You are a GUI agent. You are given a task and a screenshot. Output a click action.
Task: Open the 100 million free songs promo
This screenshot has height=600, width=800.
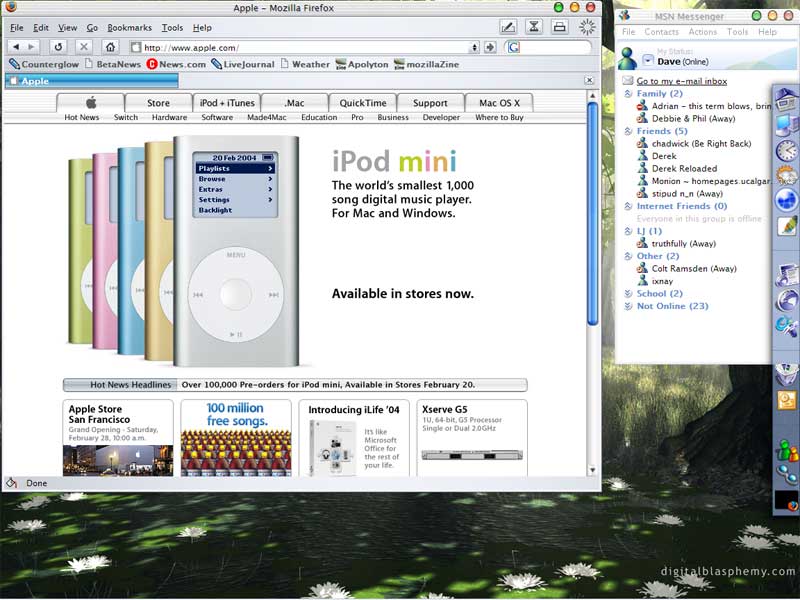pyautogui.click(x=236, y=438)
